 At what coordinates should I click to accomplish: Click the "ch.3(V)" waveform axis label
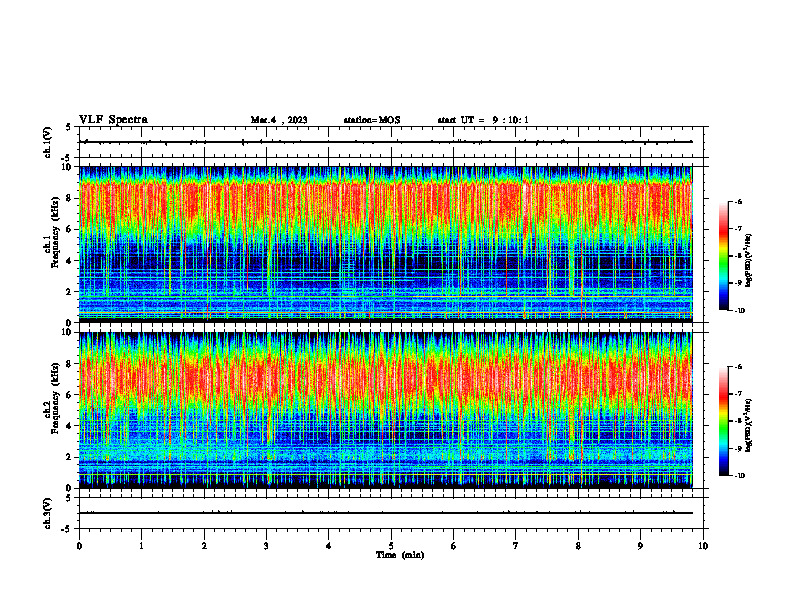(x=48, y=514)
